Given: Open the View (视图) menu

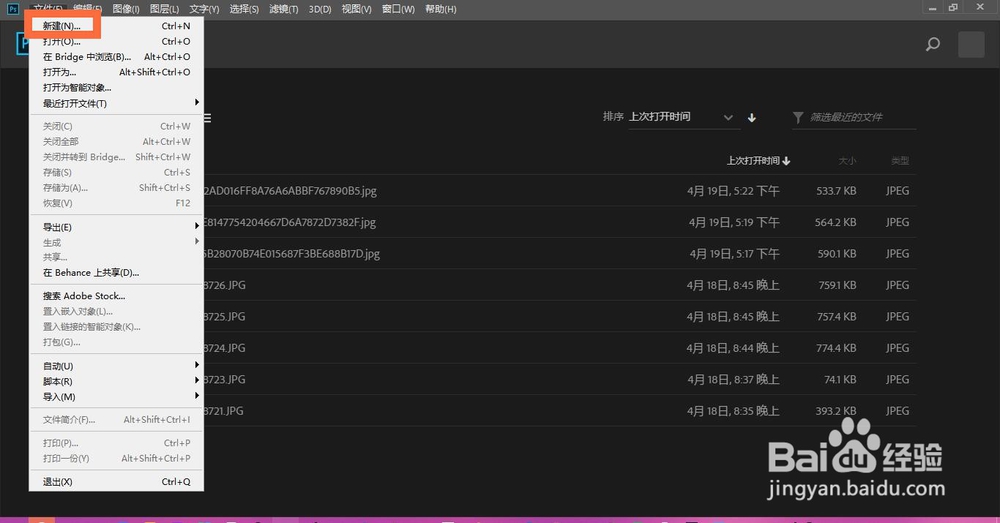Looking at the screenshot, I should 356,9.
